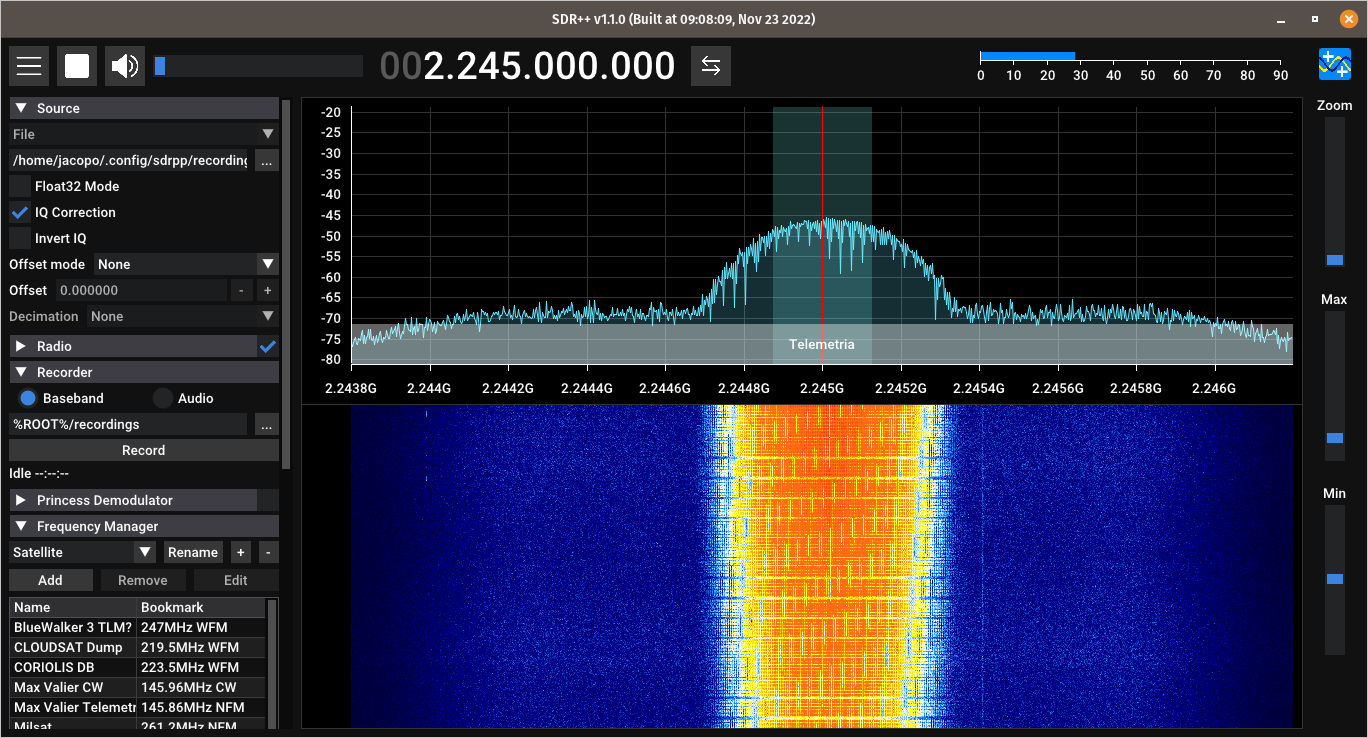Click the Record button
The height and width of the screenshot is (738, 1368).
click(144, 450)
